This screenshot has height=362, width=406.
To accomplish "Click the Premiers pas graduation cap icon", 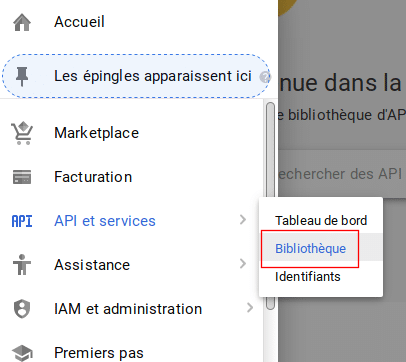I will [x=22, y=353].
